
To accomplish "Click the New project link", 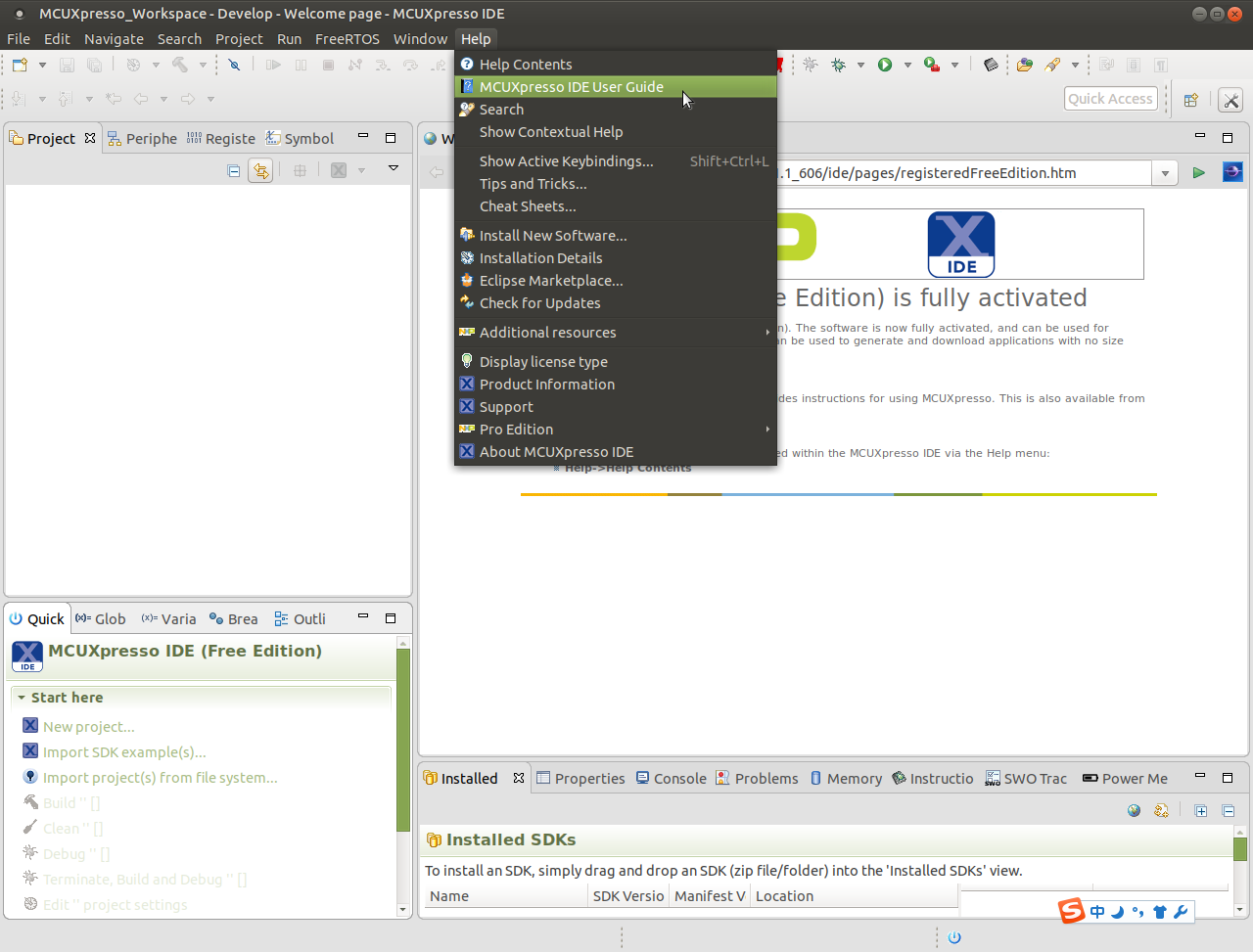I will tap(89, 727).
